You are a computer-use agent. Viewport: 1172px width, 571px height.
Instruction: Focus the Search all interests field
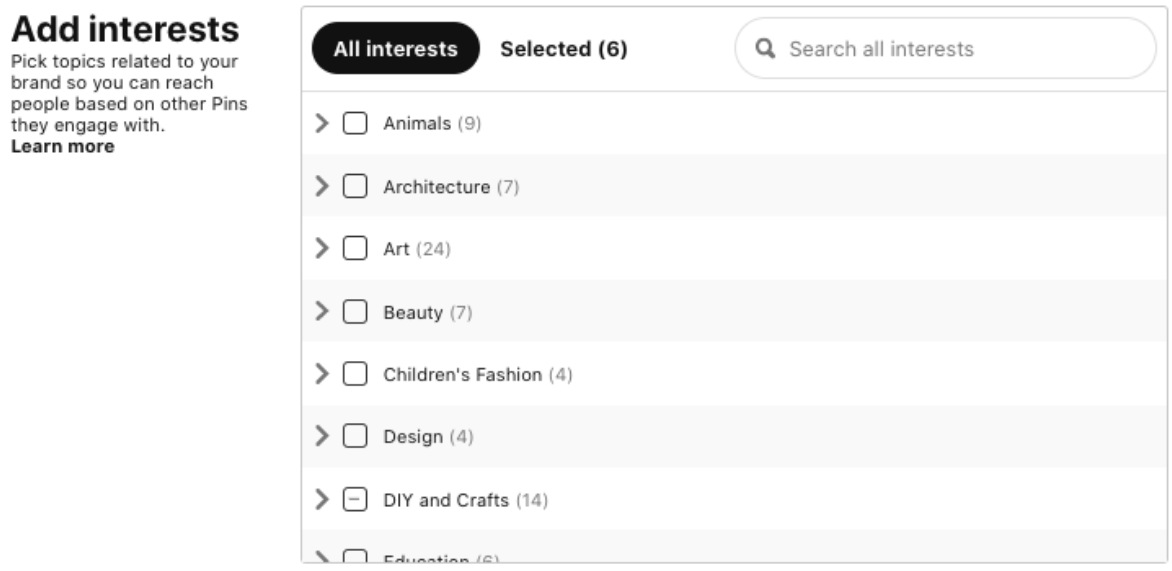point(960,49)
